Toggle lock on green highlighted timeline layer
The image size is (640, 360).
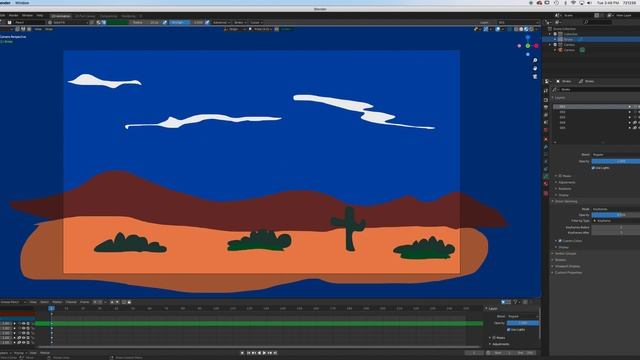coord(28,323)
